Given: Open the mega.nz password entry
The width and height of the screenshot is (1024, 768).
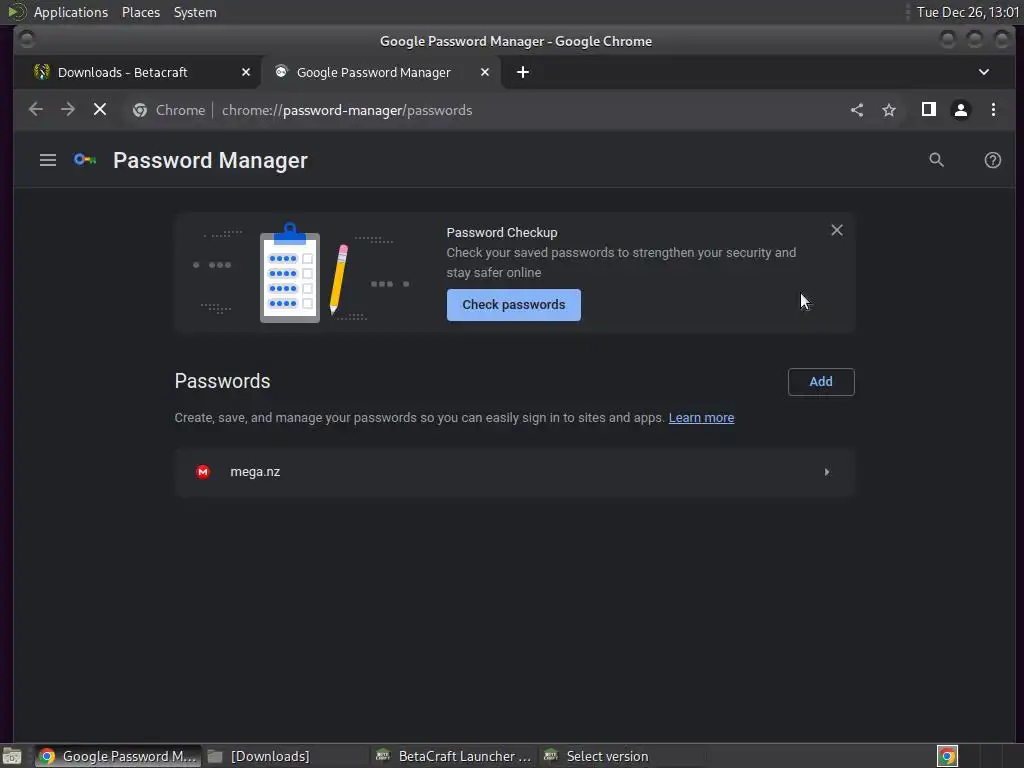Looking at the screenshot, I should pyautogui.click(x=515, y=472).
